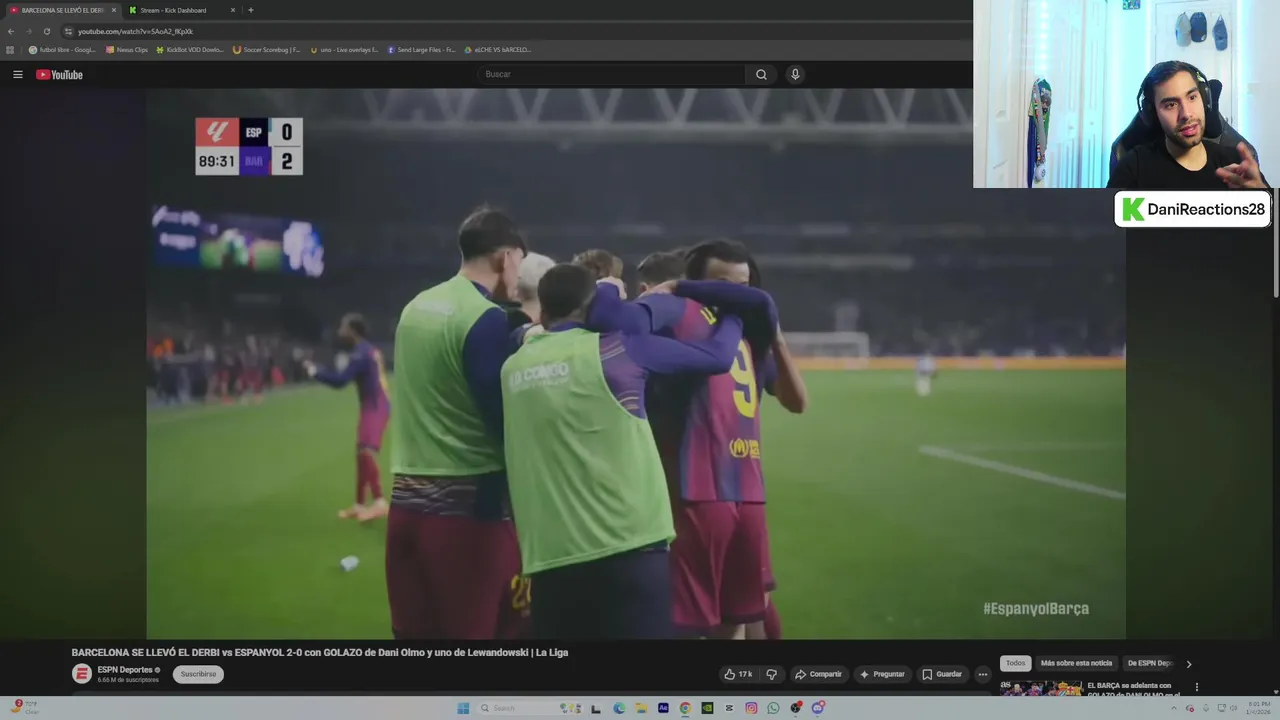Image resolution: width=1280 pixels, height=720 pixels.
Task: Open the weather widget on the taskbar
Action: click(x=24, y=707)
